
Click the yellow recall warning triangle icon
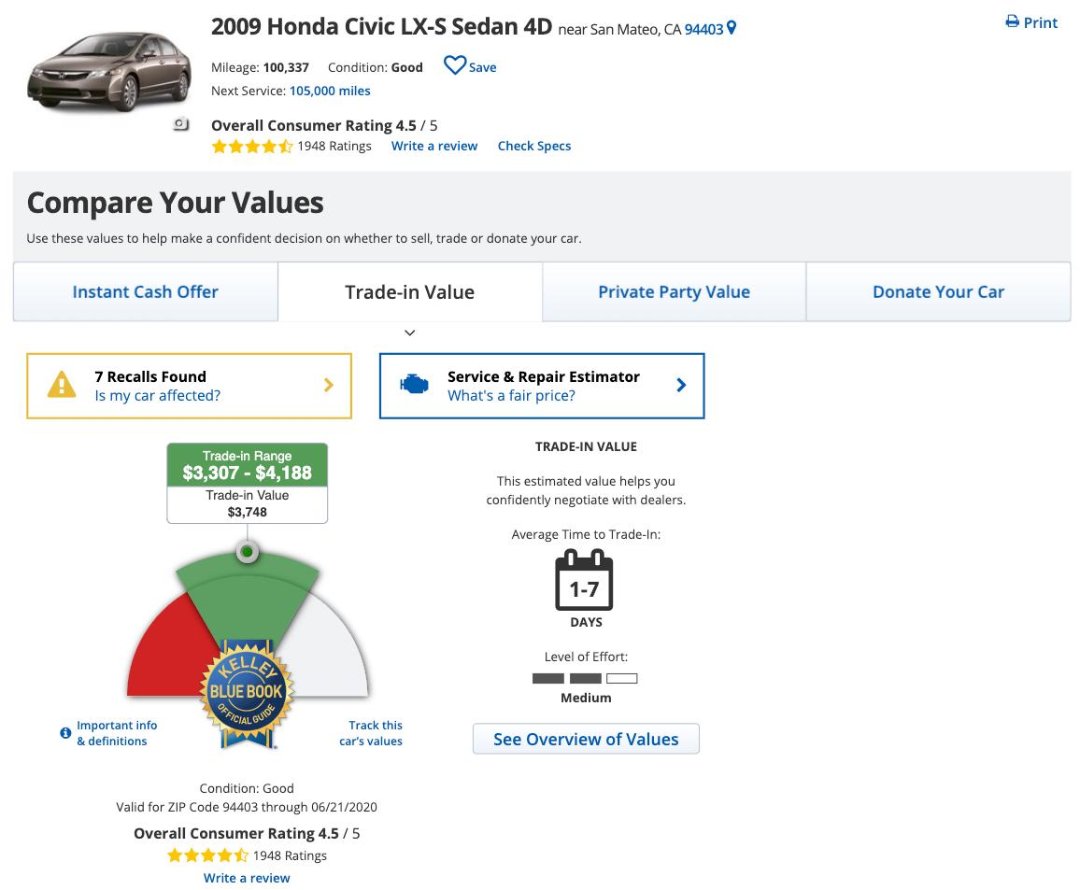(62, 385)
